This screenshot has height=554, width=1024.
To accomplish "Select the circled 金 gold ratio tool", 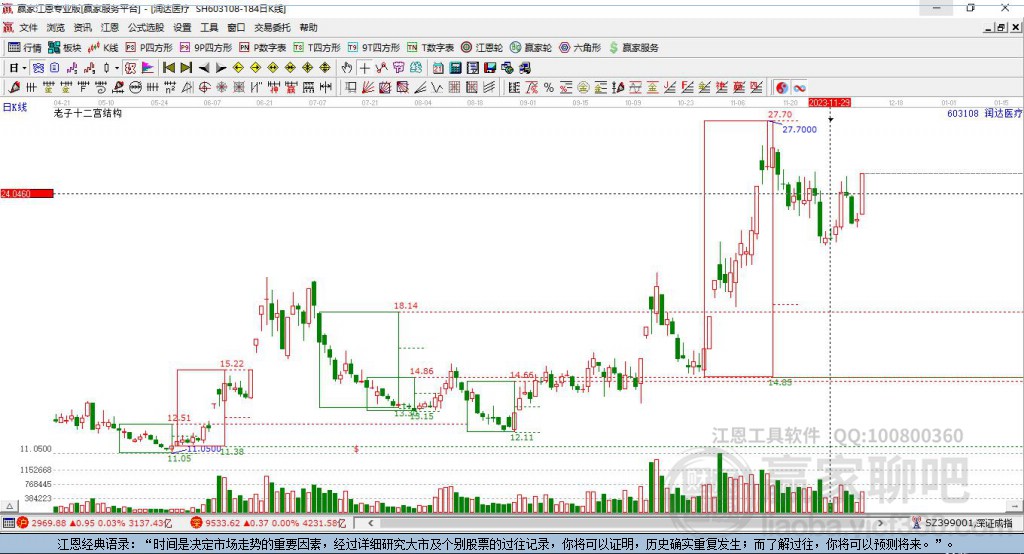I will pos(583,88).
